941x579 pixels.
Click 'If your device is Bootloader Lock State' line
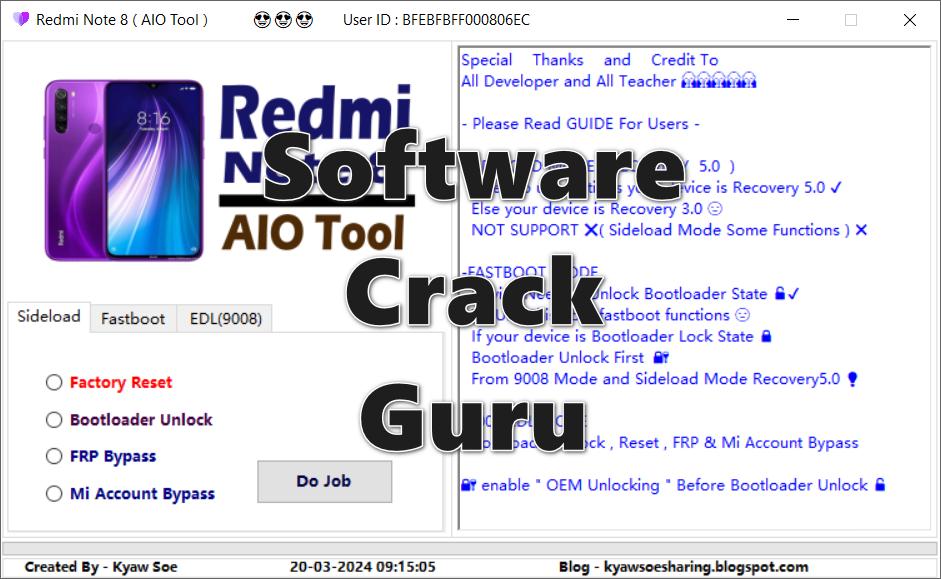[621, 336]
